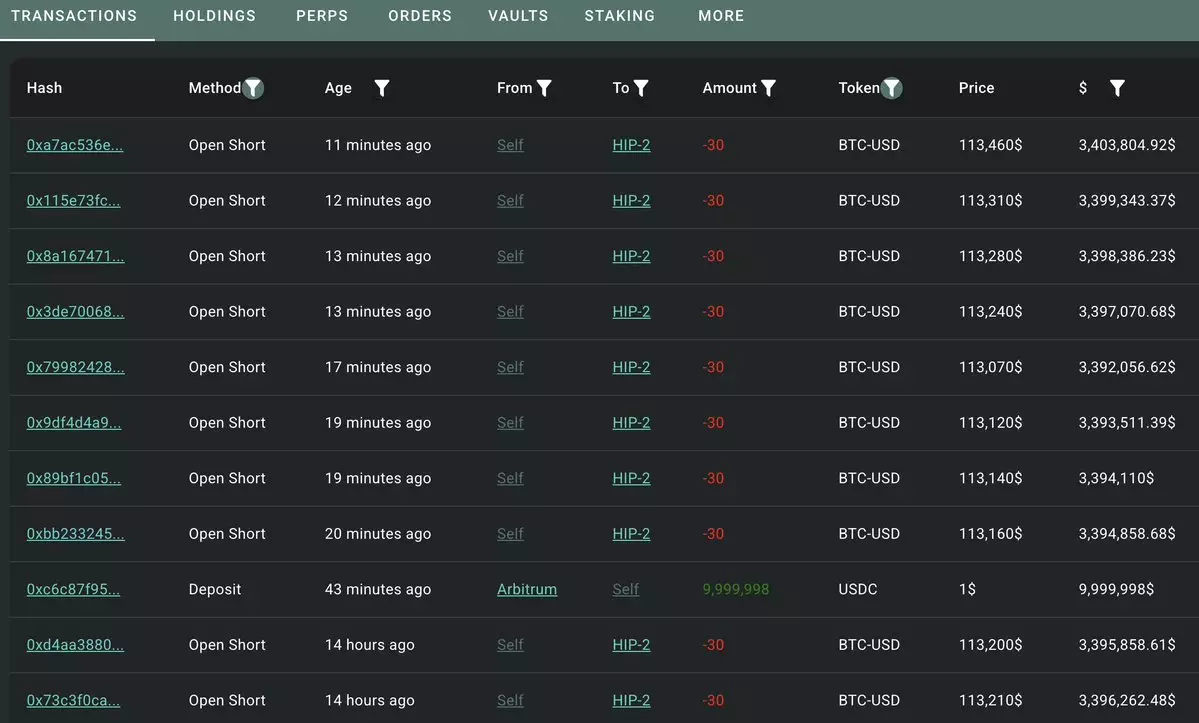The height and width of the screenshot is (723, 1199).
Task: Click the To column filter funnel
Action: pos(641,88)
